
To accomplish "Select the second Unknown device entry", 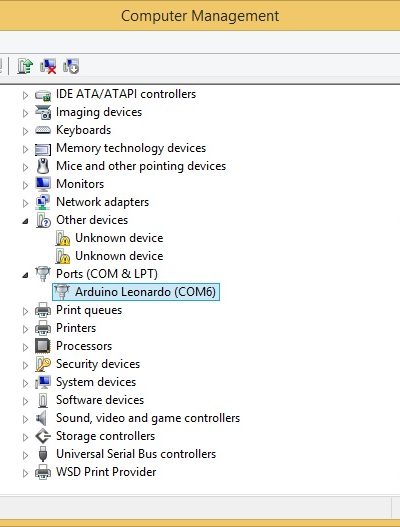I will (119, 256).
